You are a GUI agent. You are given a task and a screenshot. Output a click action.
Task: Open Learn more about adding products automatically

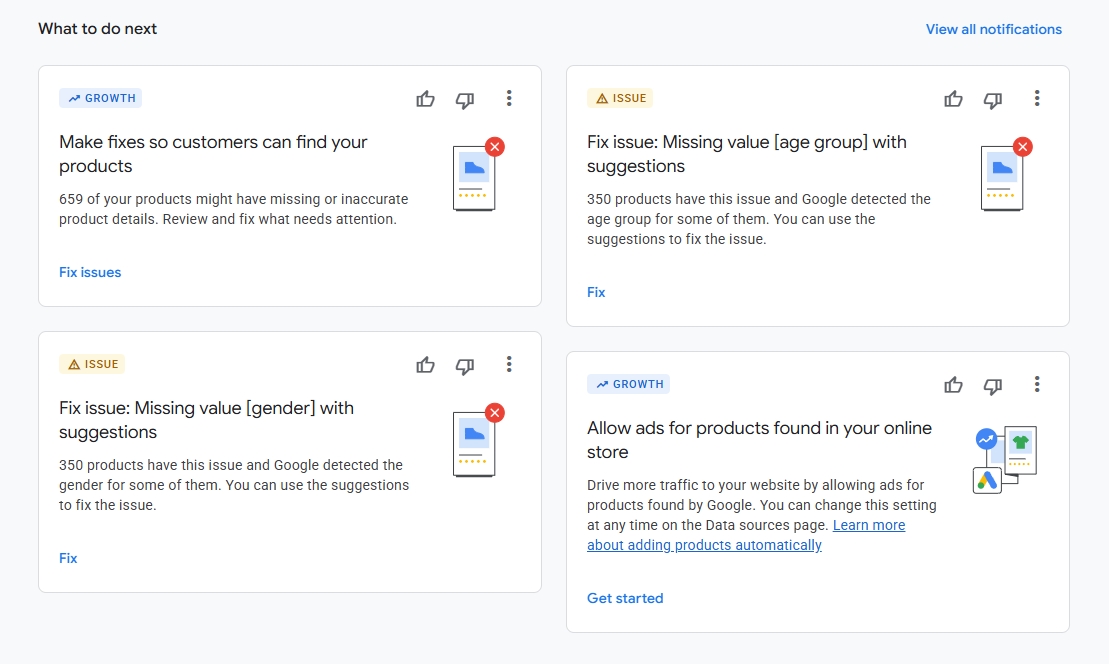click(747, 534)
